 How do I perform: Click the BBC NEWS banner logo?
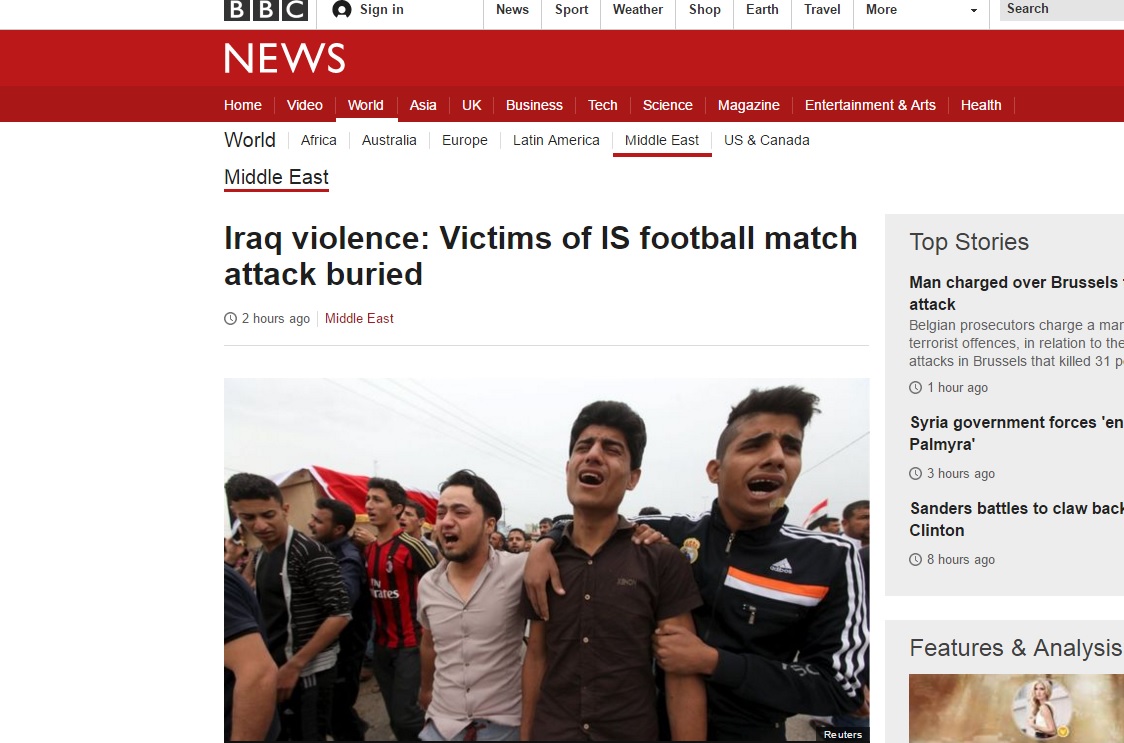click(285, 58)
